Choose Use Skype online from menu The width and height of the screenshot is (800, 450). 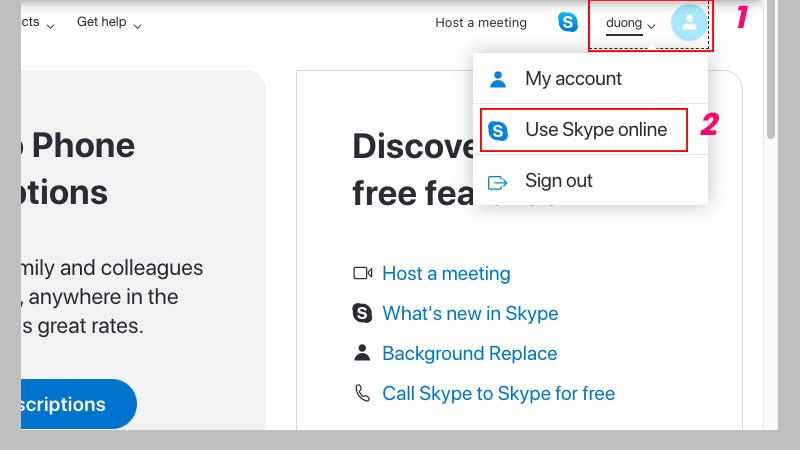tap(590, 130)
